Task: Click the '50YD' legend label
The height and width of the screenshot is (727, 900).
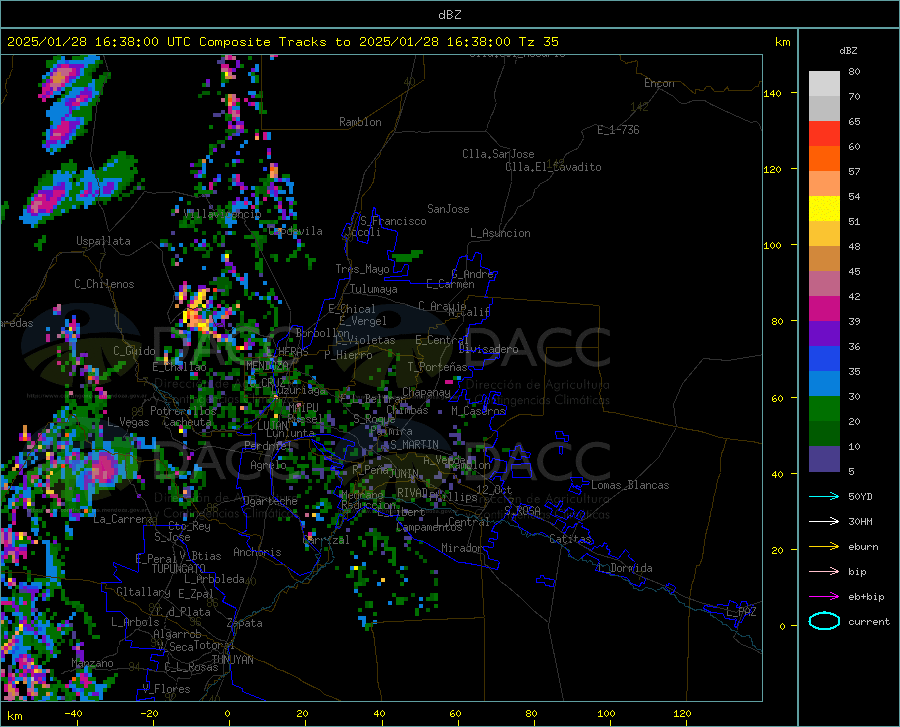Action: click(x=860, y=496)
